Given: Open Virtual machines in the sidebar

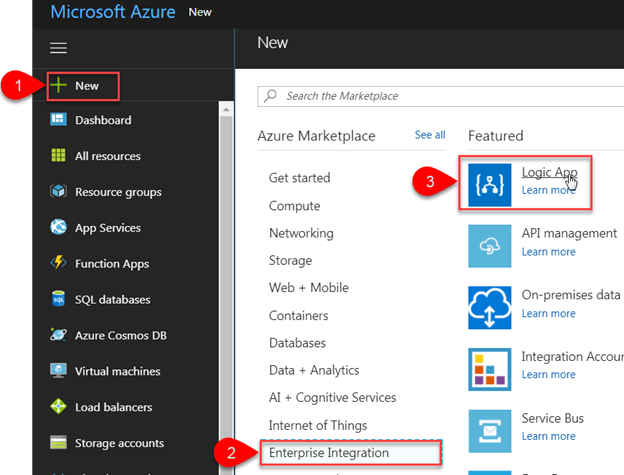Looking at the screenshot, I should (x=117, y=372).
